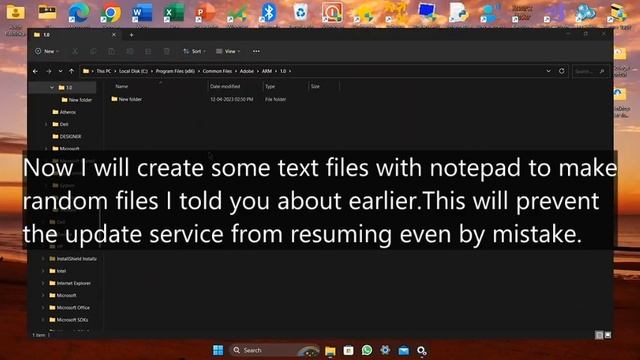Click the Share icon in Explorer toolbar
The image size is (640, 360).
coord(148,51)
